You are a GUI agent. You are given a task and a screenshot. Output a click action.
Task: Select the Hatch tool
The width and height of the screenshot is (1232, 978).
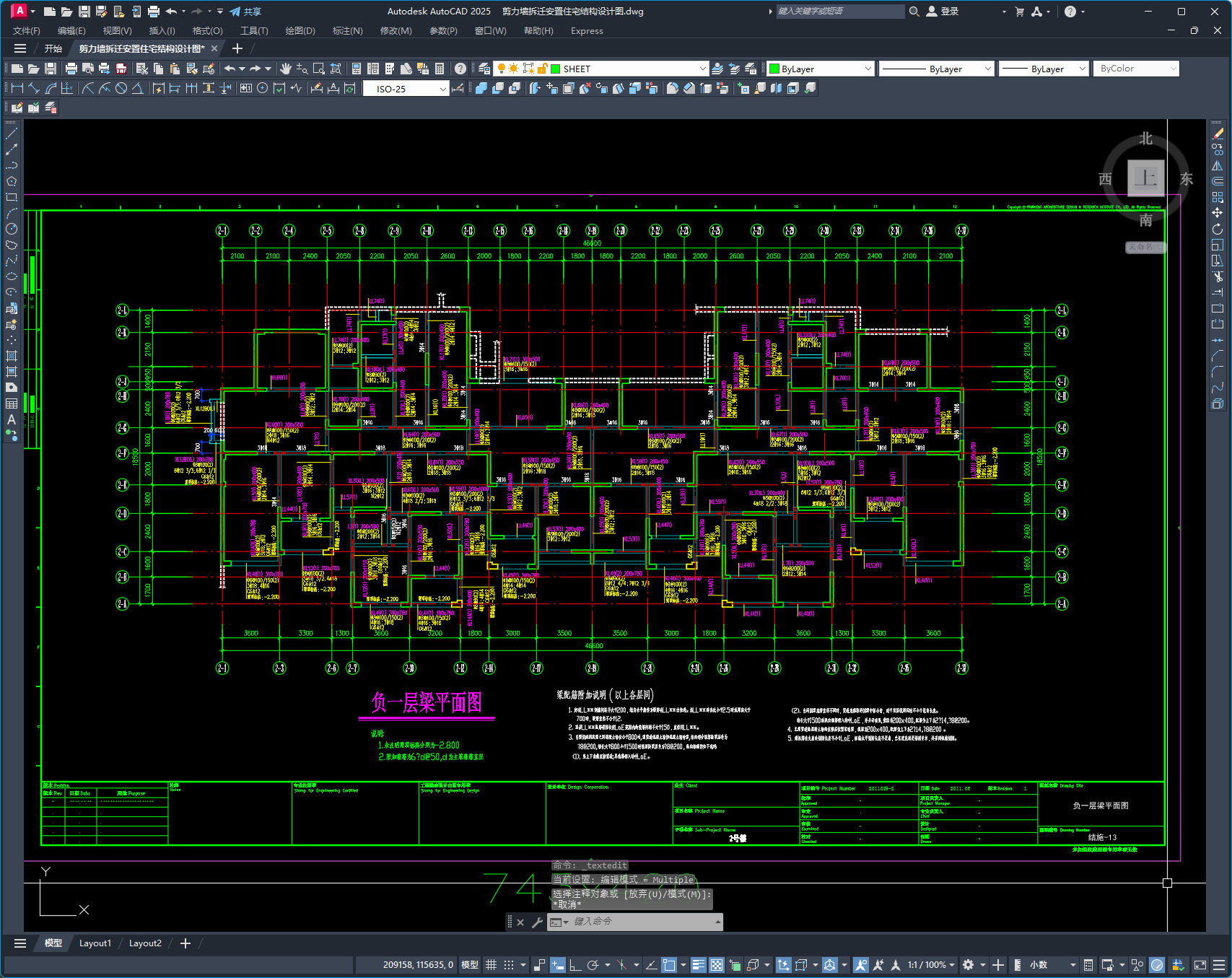[12, 356]
